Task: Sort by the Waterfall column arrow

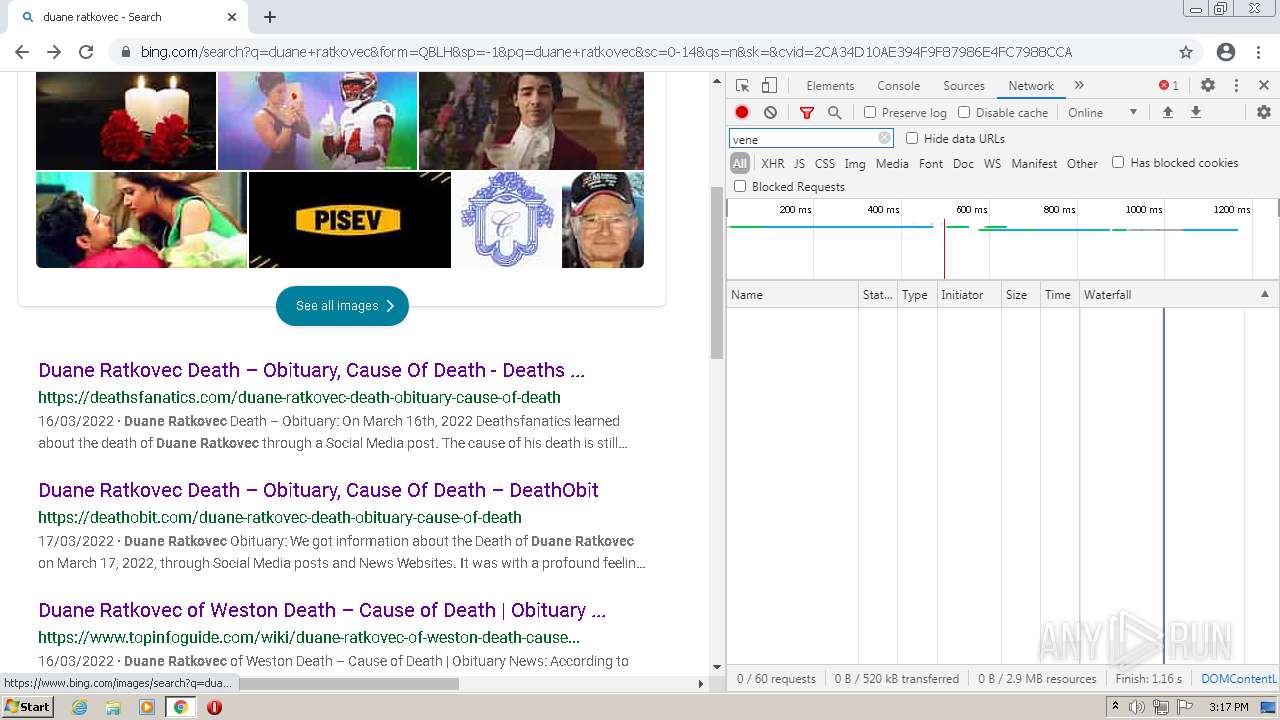Action: [x=1264, y=295]
